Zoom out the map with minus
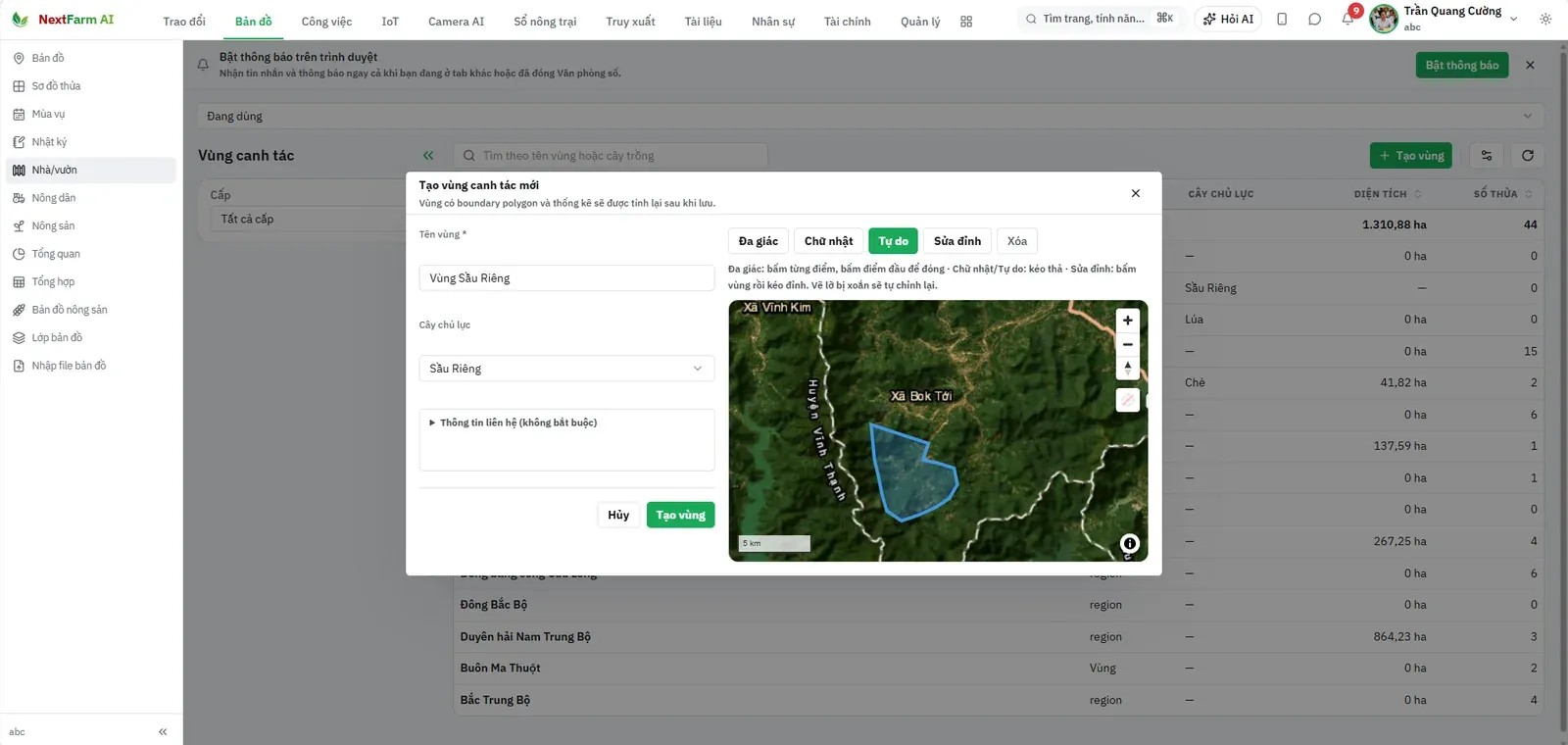The height and width of the screenshot is (745, 1568). tap(1127, 344)
